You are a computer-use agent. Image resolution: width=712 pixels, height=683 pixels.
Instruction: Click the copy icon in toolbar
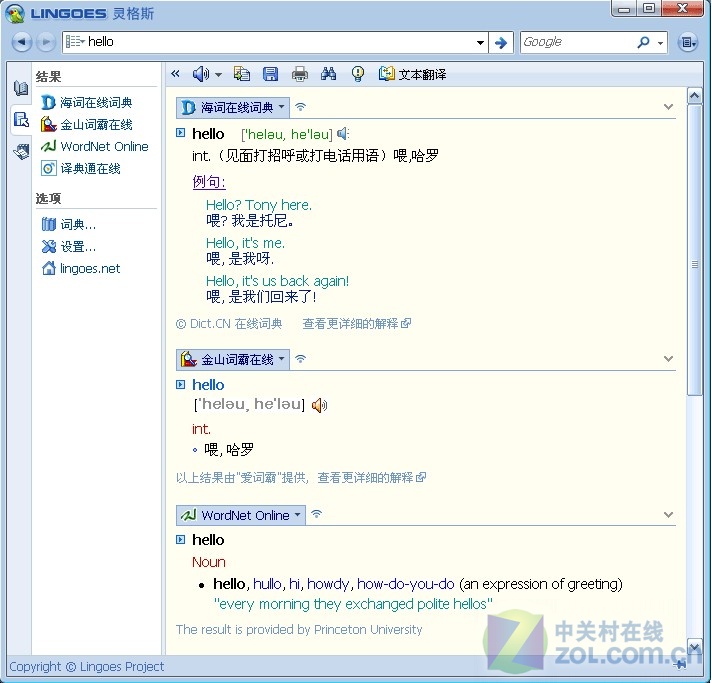(x=242, y=74)
